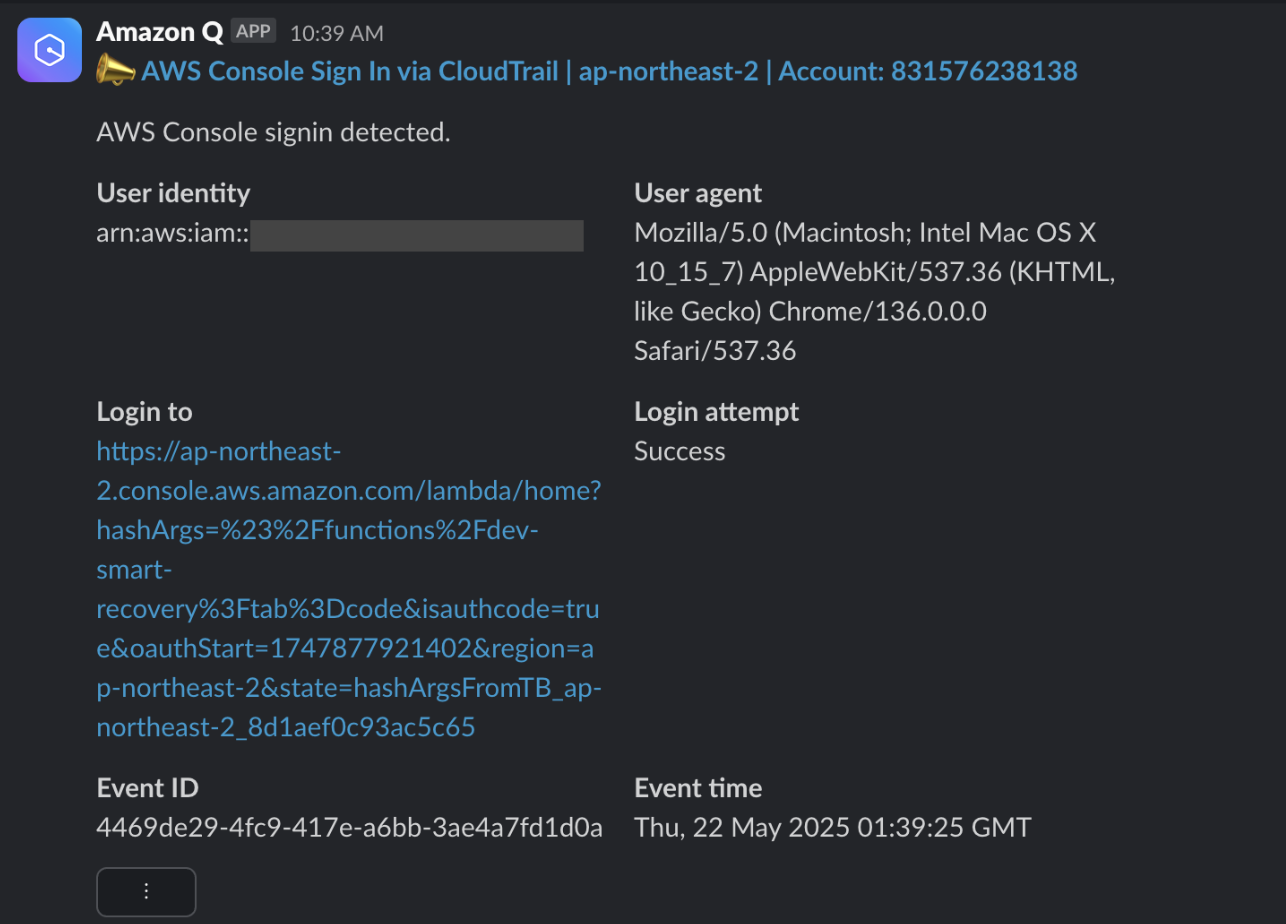Click the megaphone emoji before the title
Viewport: 1286px width, 924px height.
pyautogui.click(x=116, y=71)
